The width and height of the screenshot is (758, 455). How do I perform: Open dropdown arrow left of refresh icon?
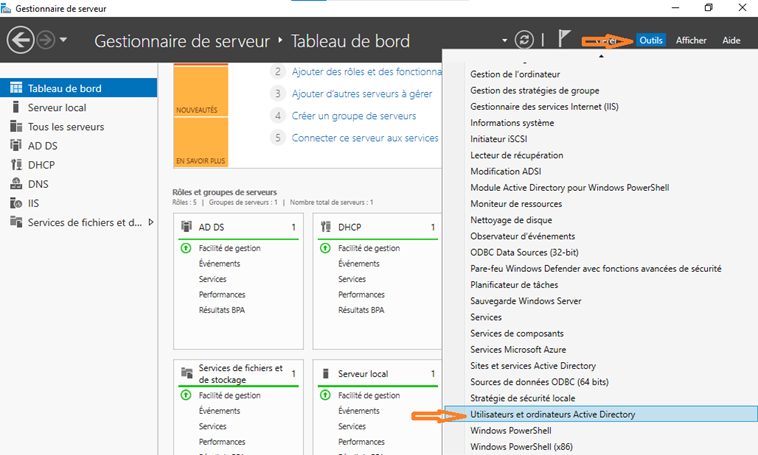[x=504, y=40]
